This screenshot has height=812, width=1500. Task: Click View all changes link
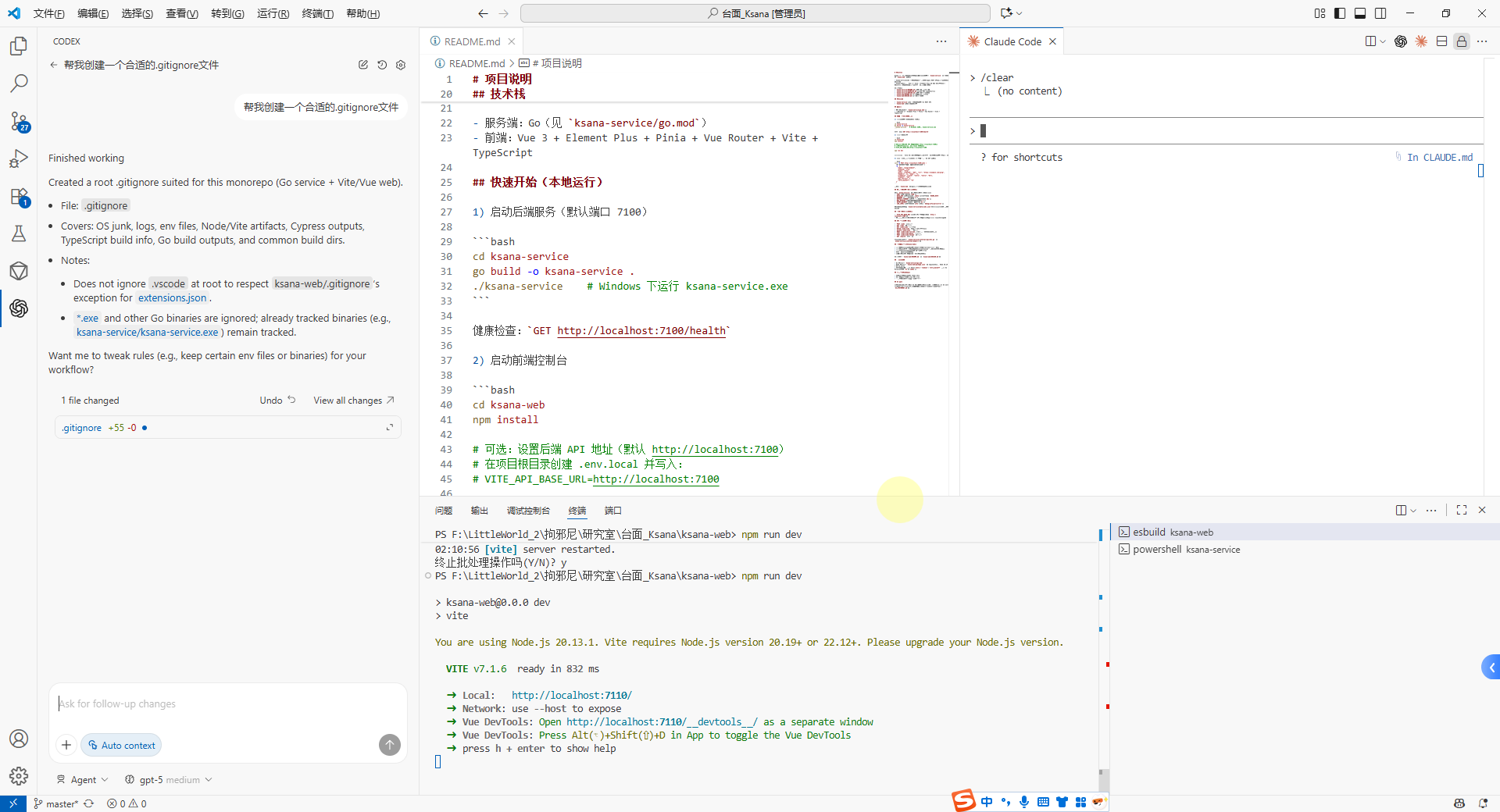pos(354,400)
